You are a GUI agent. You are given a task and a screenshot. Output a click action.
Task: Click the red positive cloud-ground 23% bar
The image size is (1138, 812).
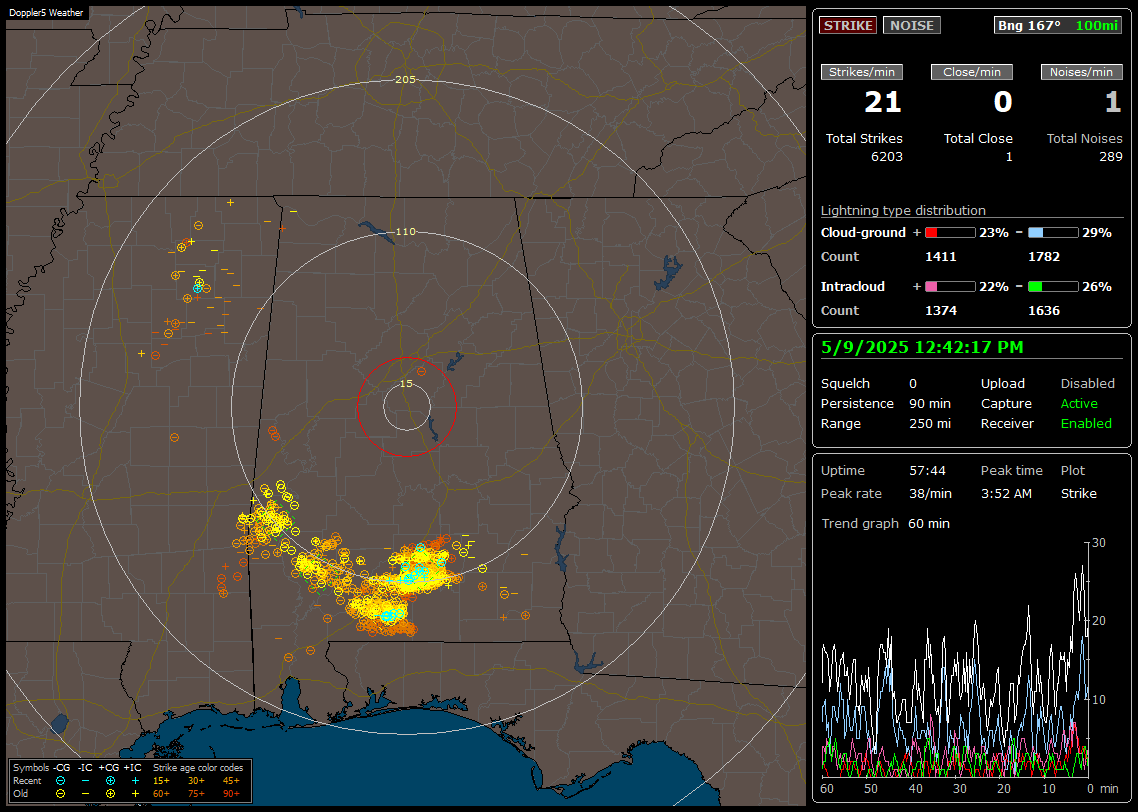[x=950, y=233]
